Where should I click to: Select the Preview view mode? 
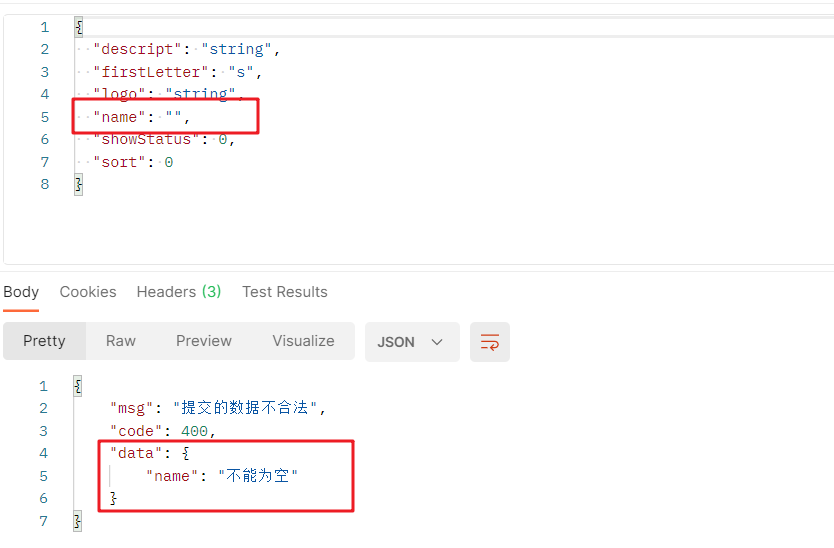coord(204,341)
